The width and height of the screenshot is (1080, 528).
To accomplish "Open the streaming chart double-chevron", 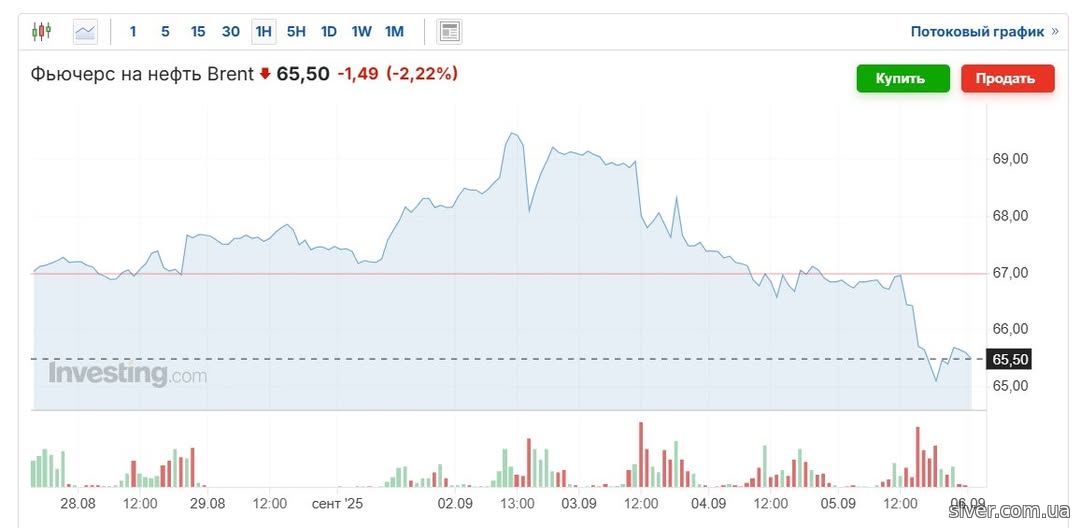I will (x=1054, y=32).
